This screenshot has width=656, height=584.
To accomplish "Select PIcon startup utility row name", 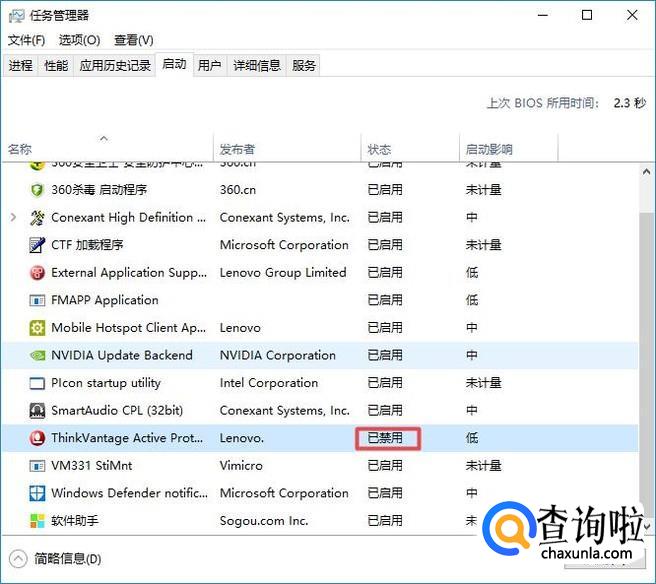I will tap(106, 383).
